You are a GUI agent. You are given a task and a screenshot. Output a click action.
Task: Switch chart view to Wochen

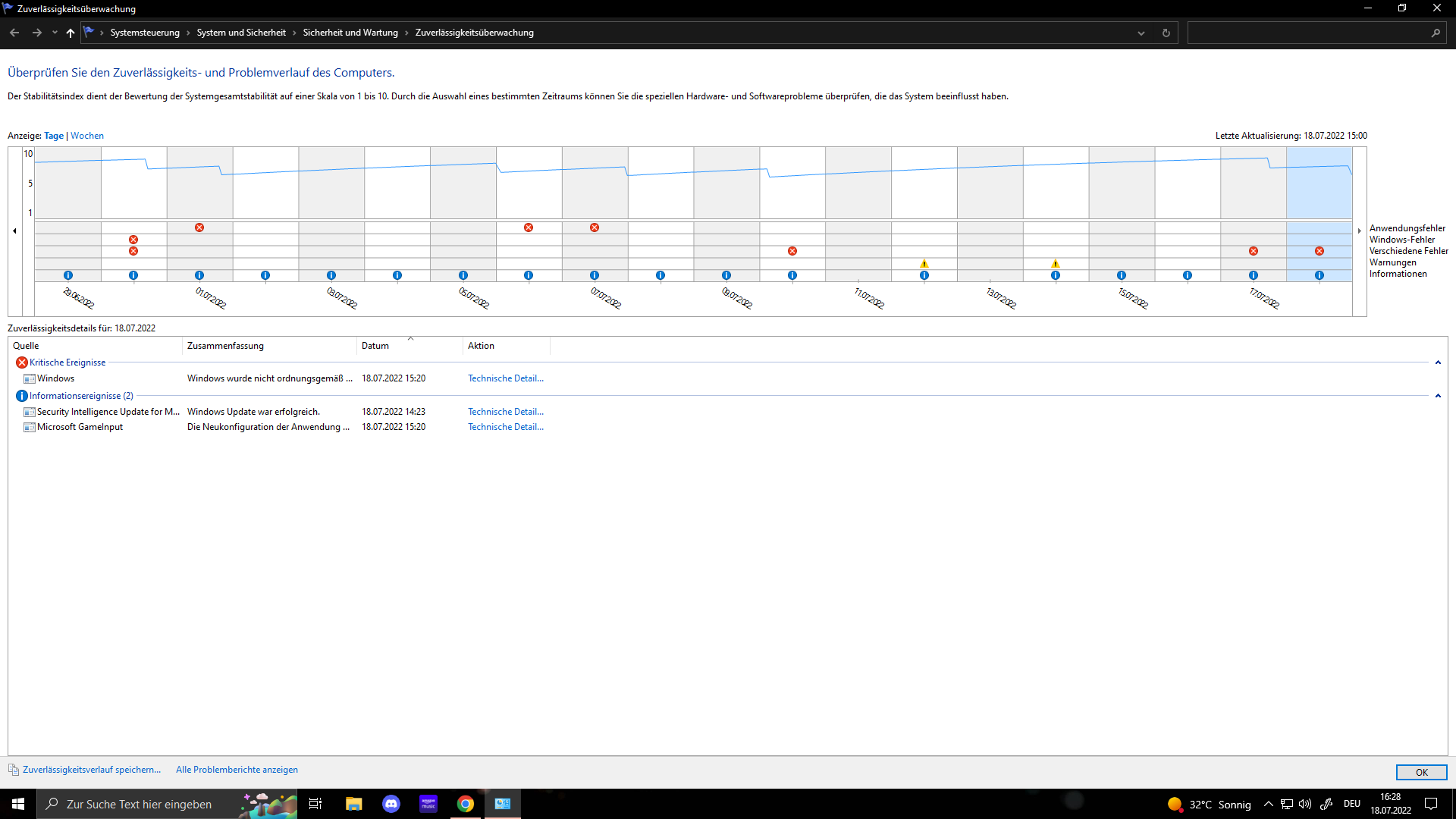(87, 136)
